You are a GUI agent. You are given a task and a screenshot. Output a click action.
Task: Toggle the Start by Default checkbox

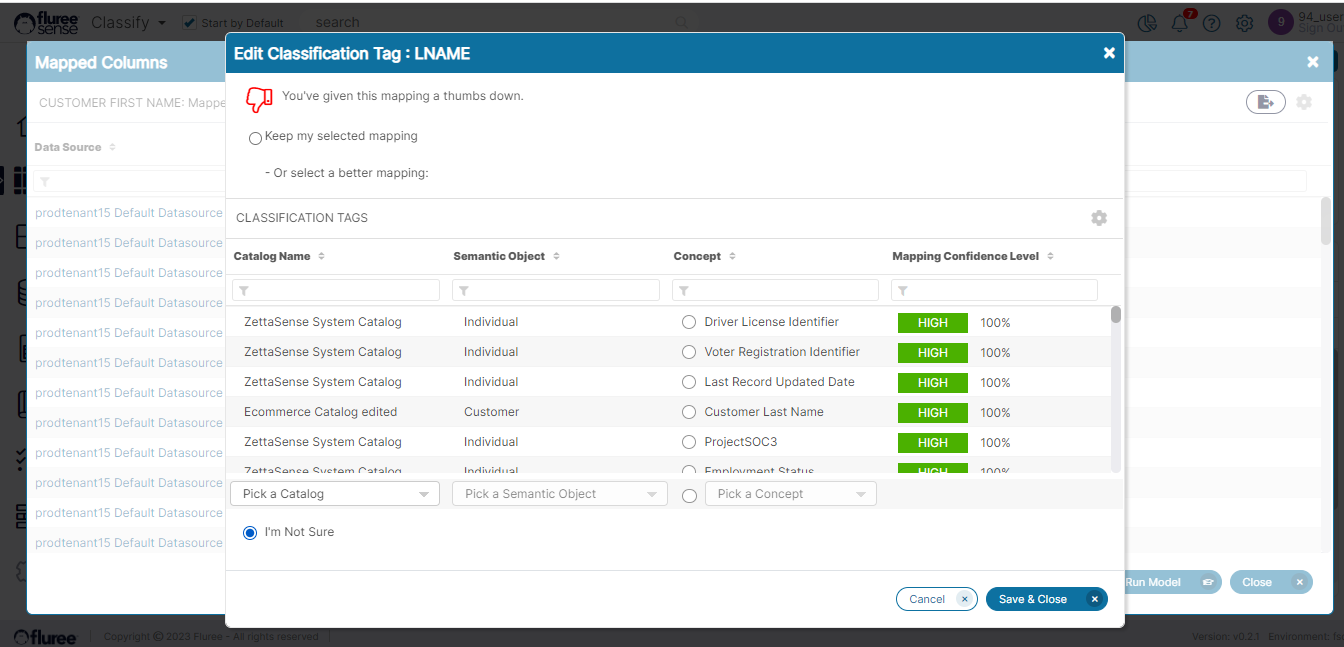pos(189,22)
